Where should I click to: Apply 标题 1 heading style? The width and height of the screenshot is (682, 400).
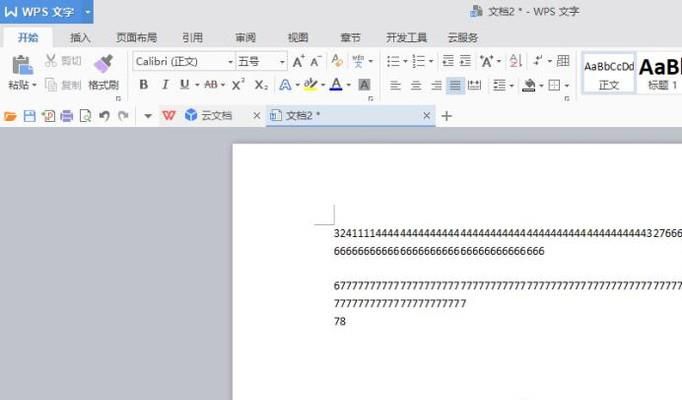[659, 73]
